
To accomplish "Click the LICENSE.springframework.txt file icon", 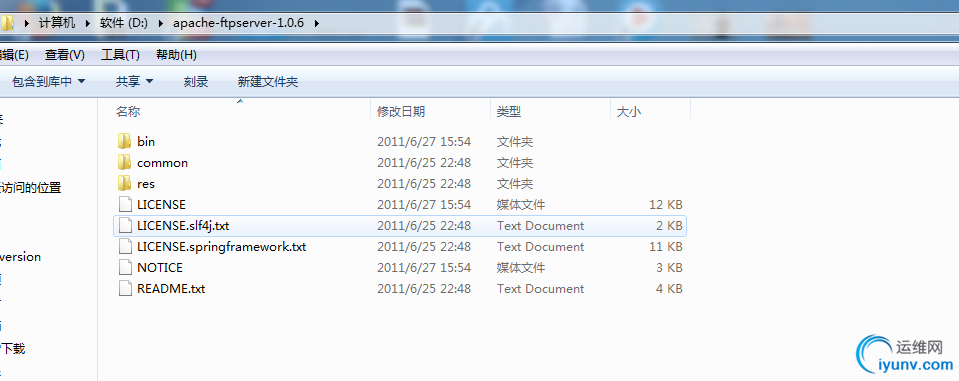I will point(125,246).
